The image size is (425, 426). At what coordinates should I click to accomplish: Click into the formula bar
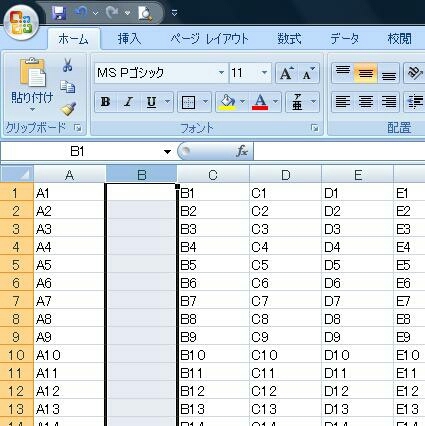[339, 152]
